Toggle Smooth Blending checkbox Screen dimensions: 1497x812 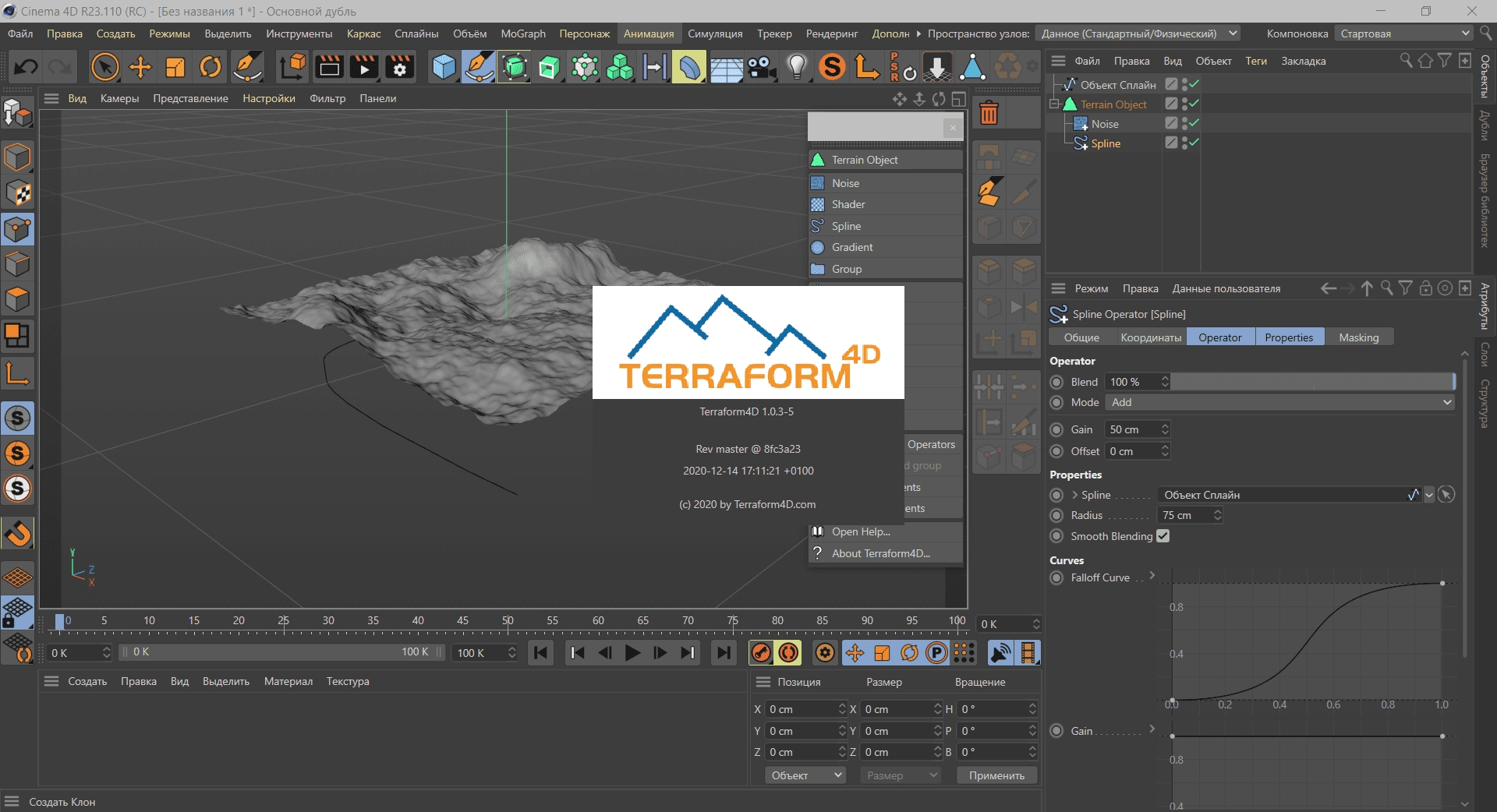point(1163,536)
